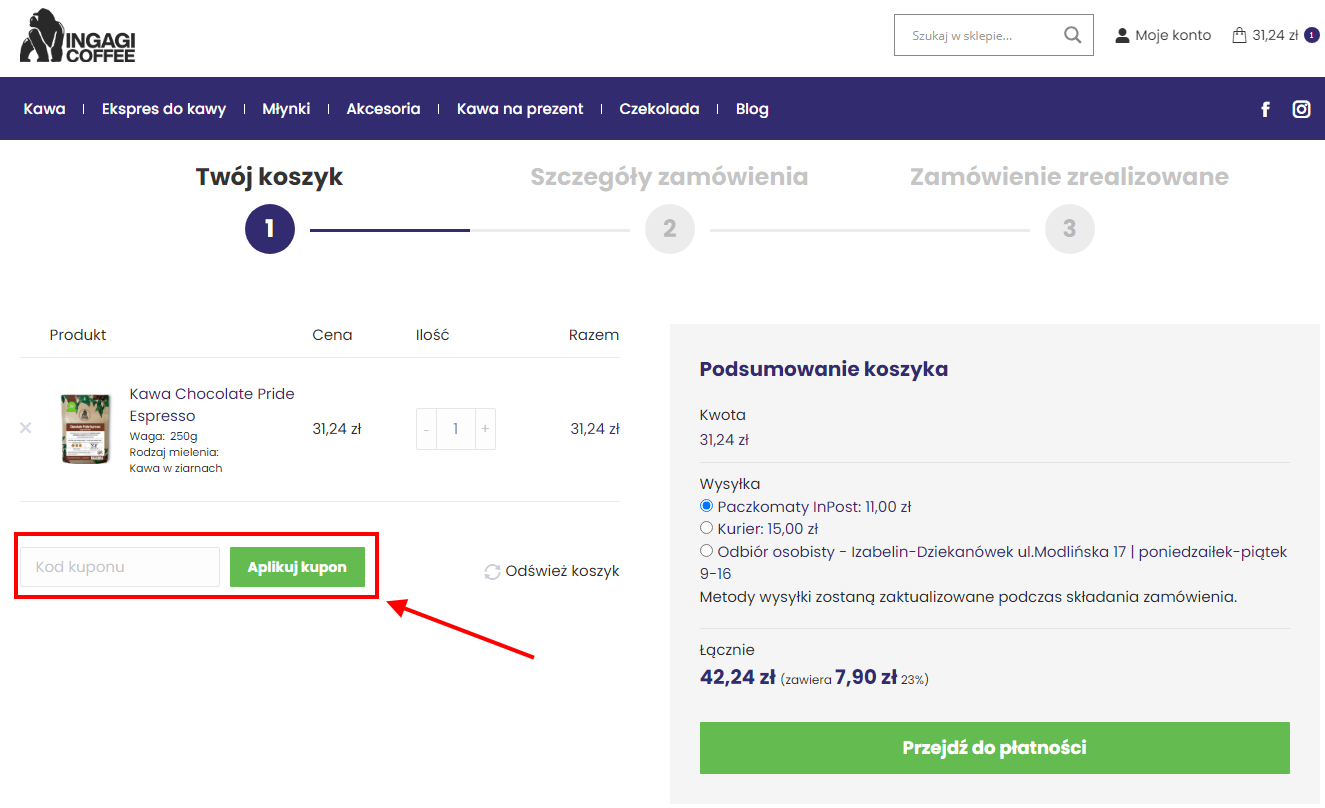Click the search magnifier icon

1072,36
